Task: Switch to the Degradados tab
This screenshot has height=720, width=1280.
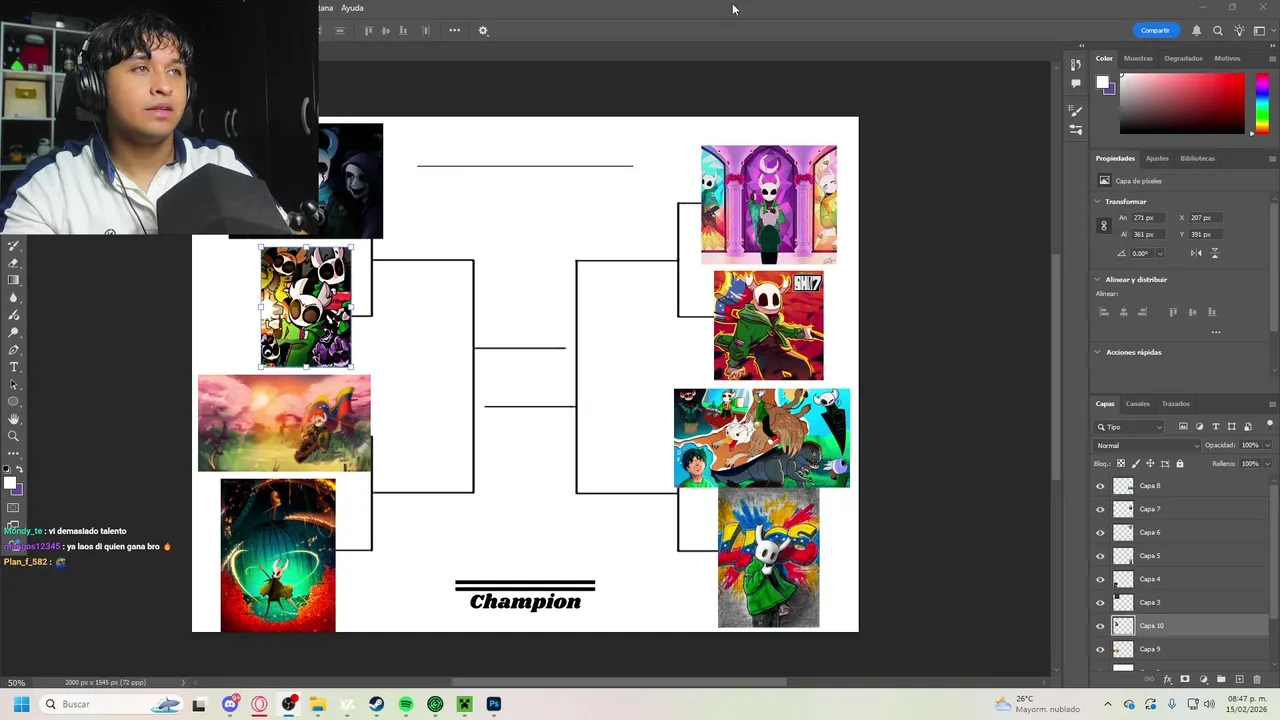Action: [1184, 58]
